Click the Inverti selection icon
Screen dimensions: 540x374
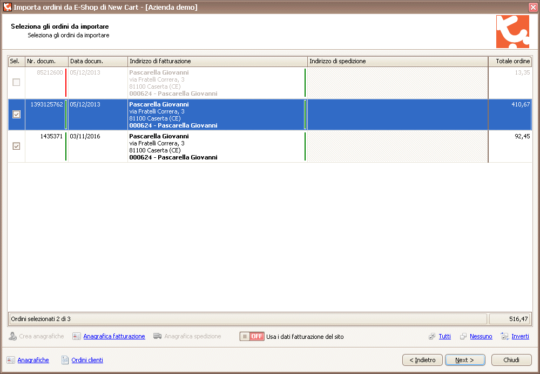[505, 336]
